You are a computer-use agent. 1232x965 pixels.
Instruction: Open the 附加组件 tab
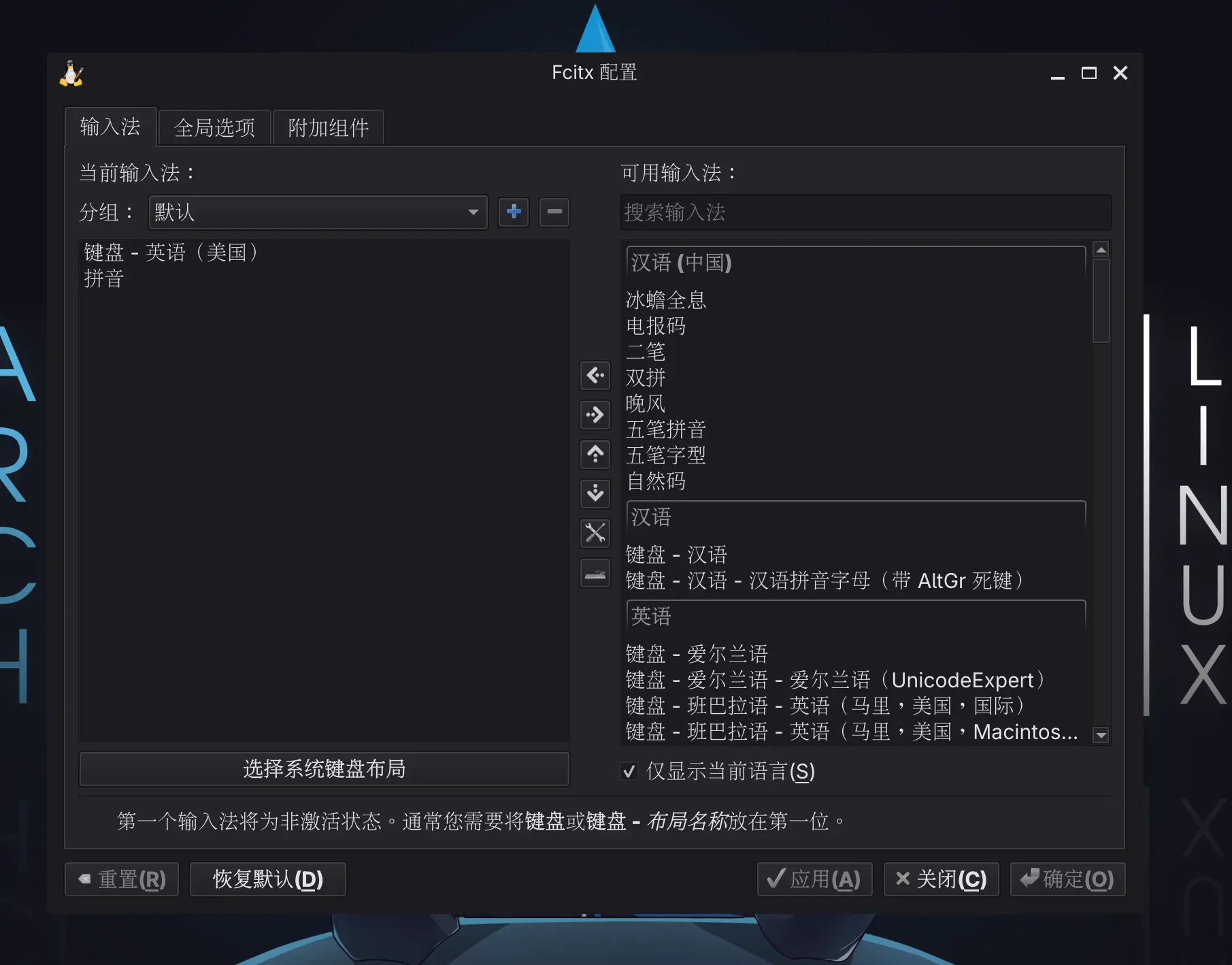[x=328, y=128]
